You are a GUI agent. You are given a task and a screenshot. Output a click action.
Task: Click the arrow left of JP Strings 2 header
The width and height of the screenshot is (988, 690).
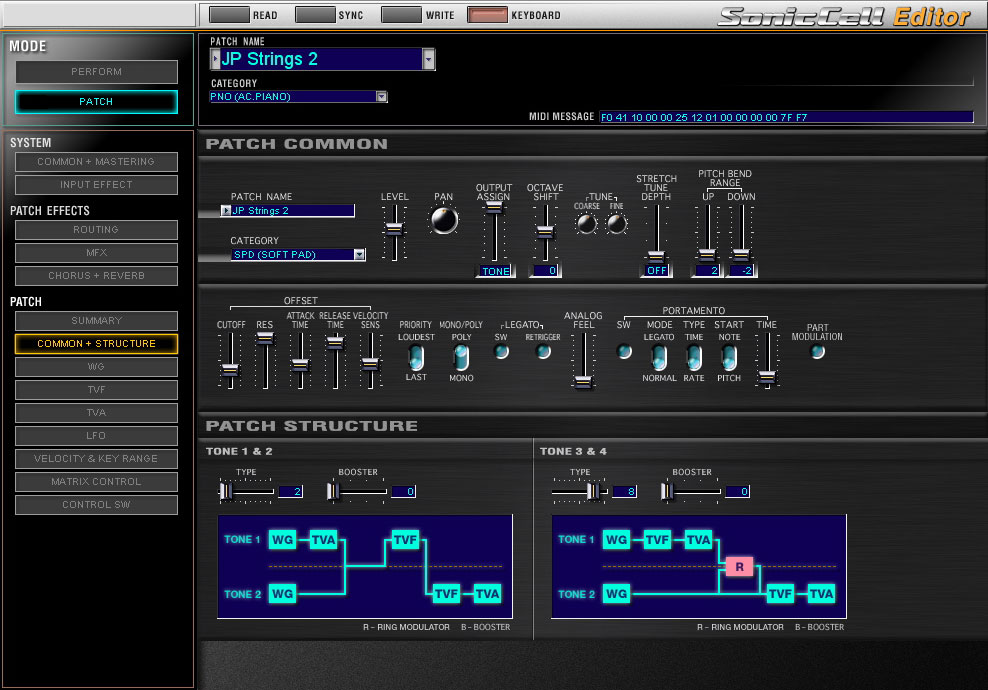tap(215, 59)
